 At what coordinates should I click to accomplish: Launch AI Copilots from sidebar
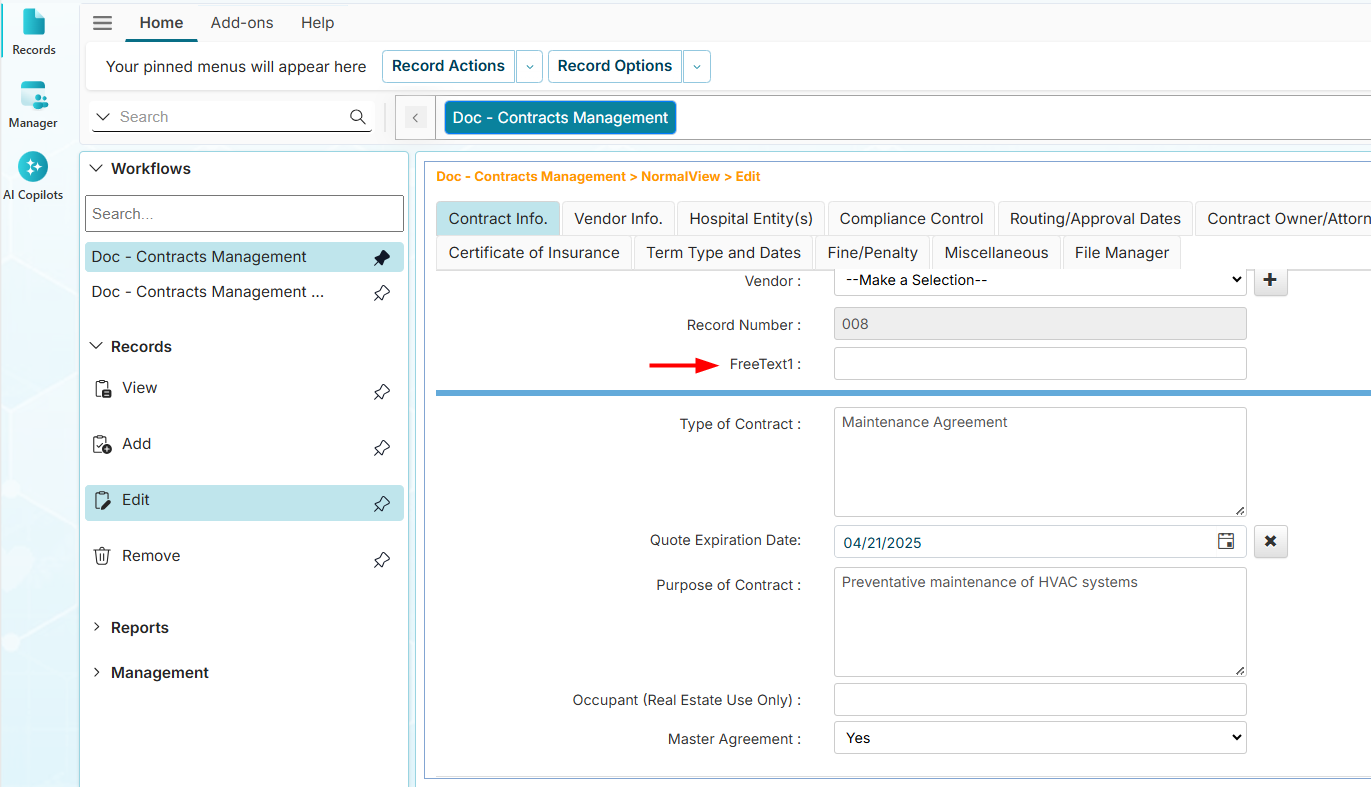tap(33, 176)
